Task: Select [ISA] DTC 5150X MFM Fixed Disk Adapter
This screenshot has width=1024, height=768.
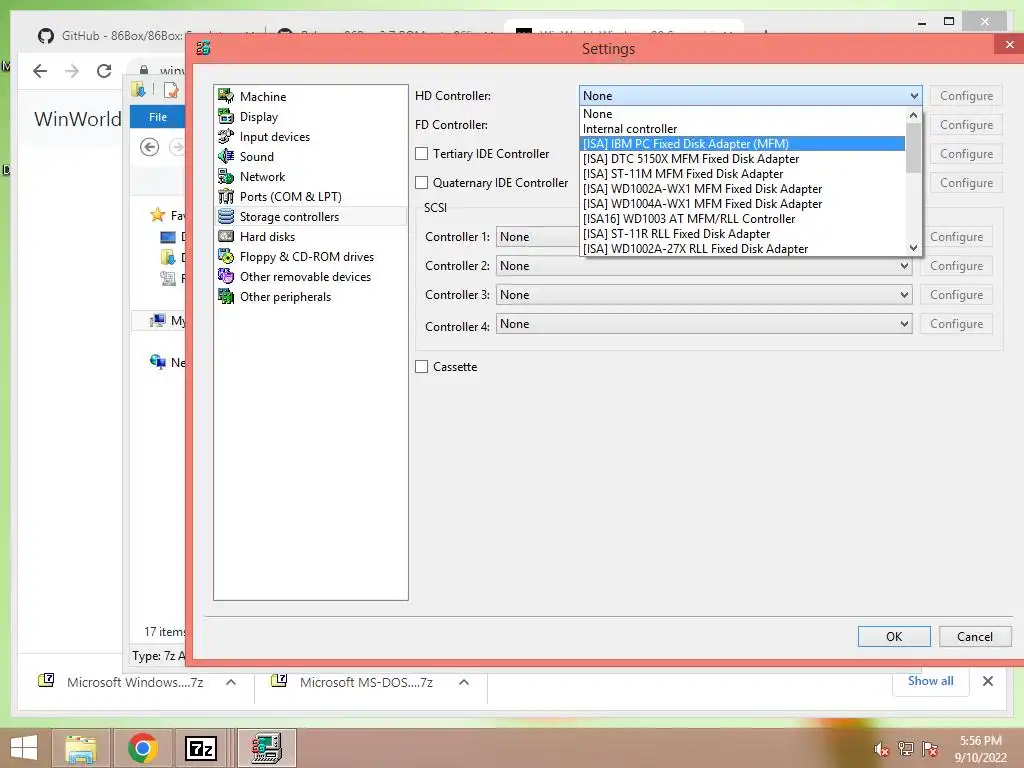Action: pos(743,159)
